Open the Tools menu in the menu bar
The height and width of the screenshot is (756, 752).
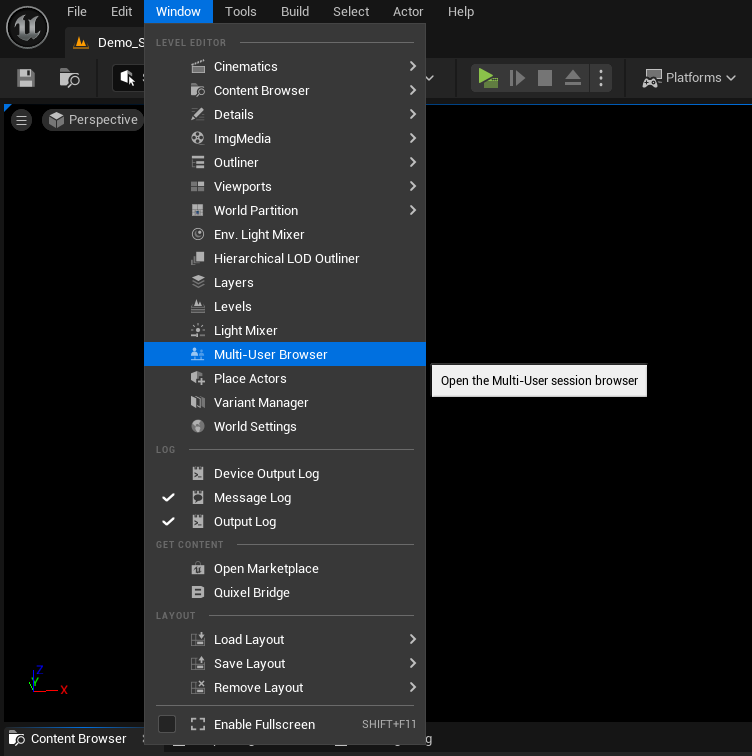tap(240, 12)
